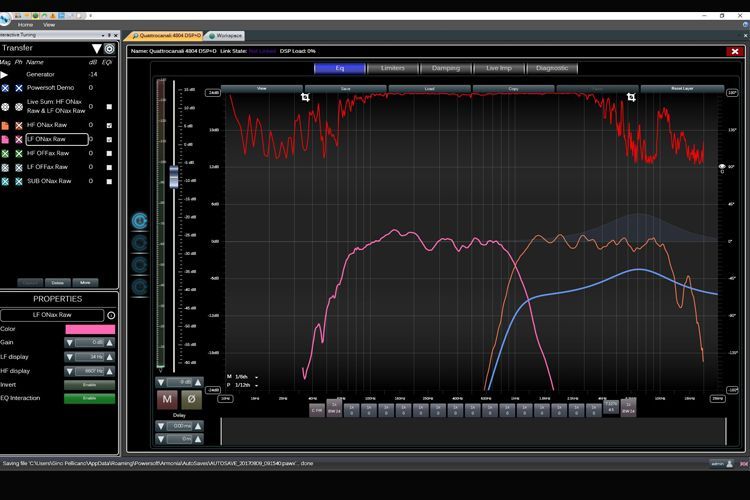The width and height of the screenshot is (750, 500).
Task: Enable the EQ Interaction toggle
Action: tap(90, 398)
